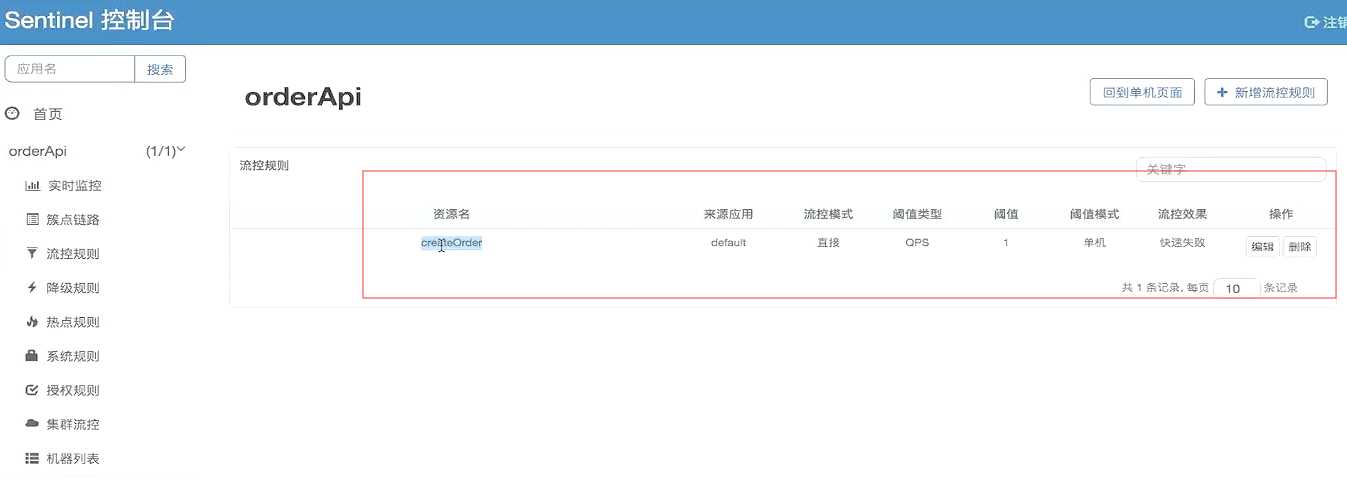Focus the 应用名 search field
Viewport: 1347px width, 493px height.
point(70,69)
